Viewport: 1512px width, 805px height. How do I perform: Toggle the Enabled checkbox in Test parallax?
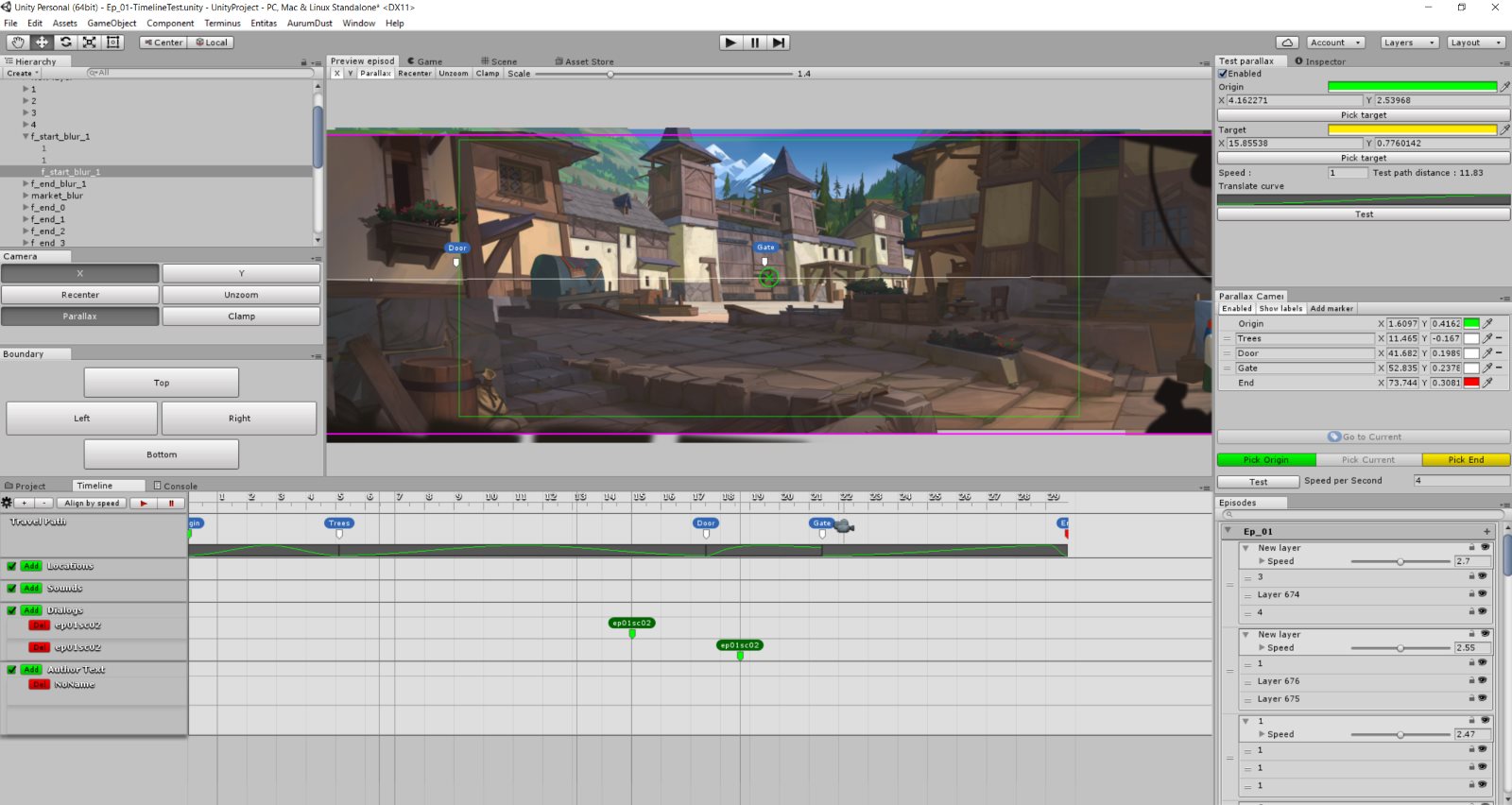[x=1223, y=74]
